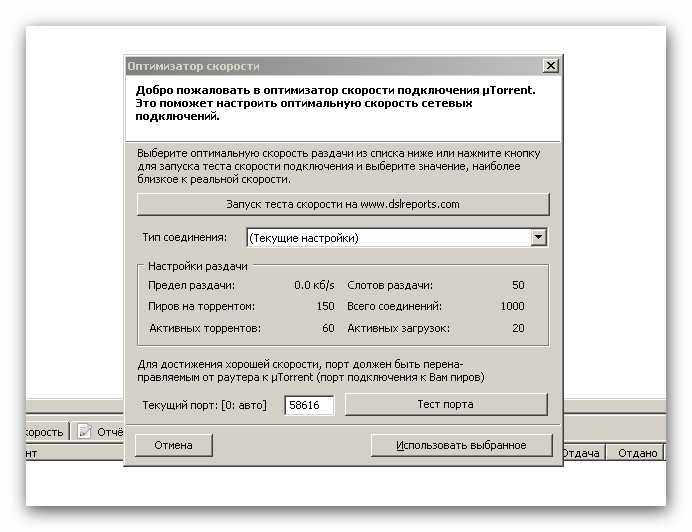The height and width of the screenshot is (532, 692).
Task: Open the Скорость tab behind the dialog
Action: pos(46,432)
